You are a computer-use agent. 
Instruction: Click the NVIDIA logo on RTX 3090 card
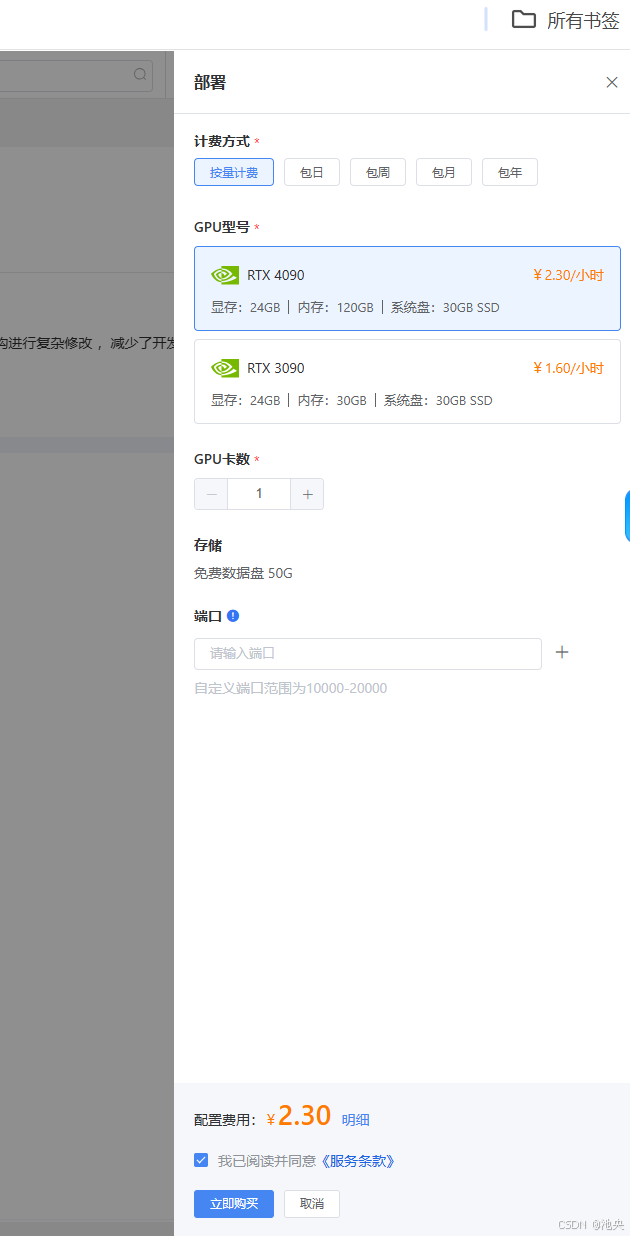click(x=225, y=368)
